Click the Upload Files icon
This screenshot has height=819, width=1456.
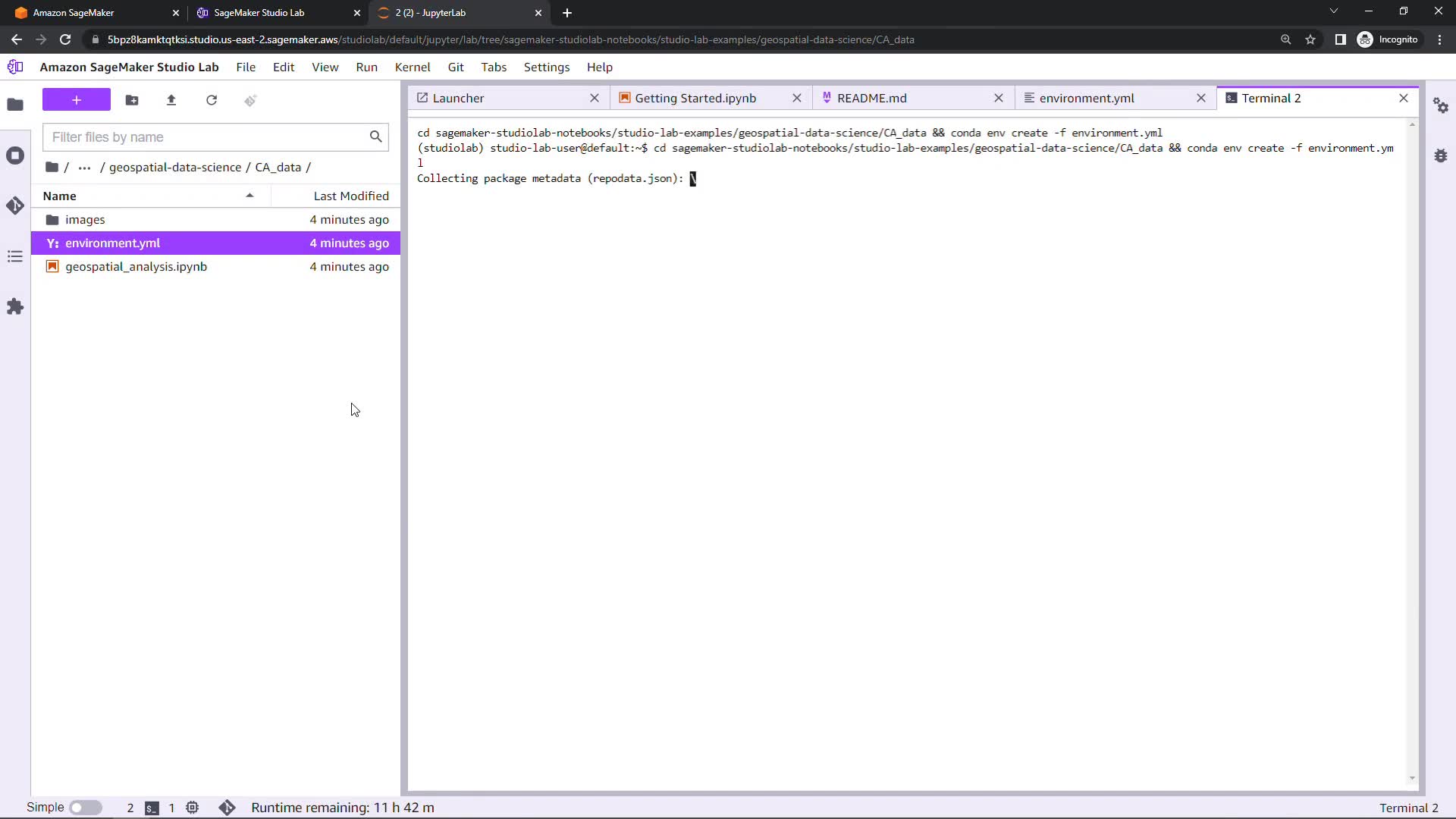171,100
